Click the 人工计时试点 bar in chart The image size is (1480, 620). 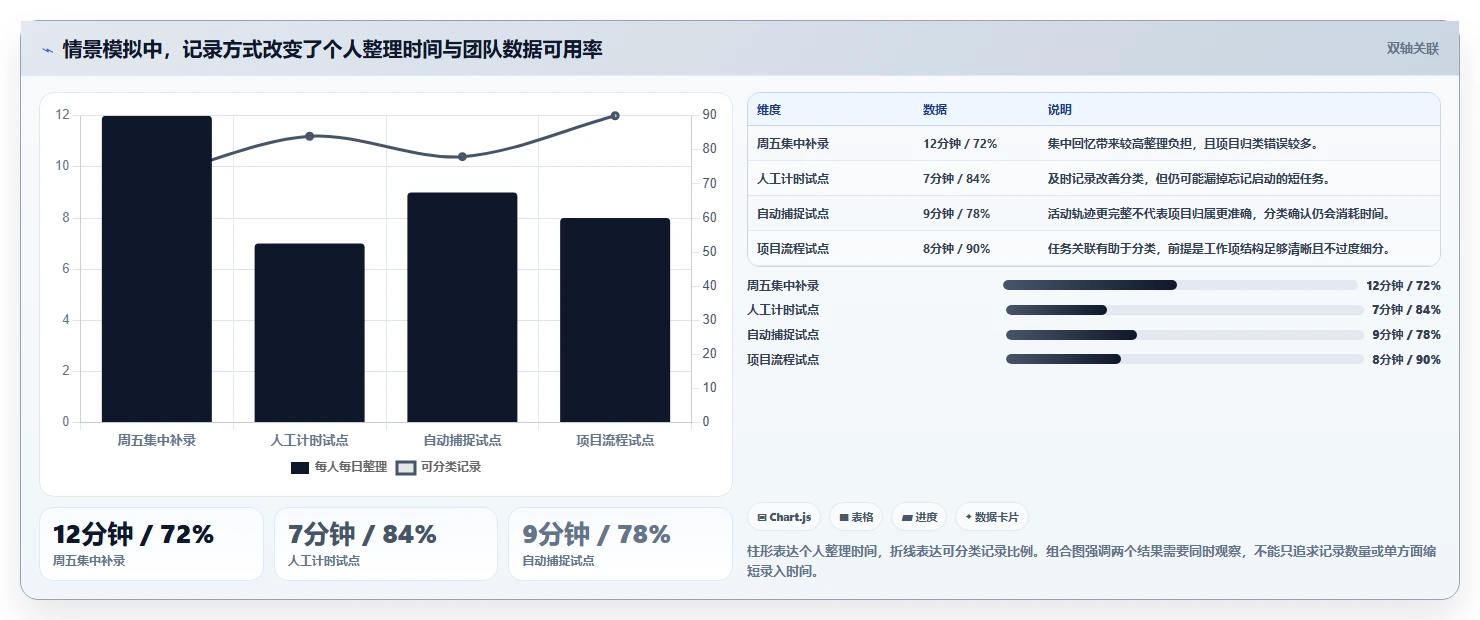[x=309, y=333]
